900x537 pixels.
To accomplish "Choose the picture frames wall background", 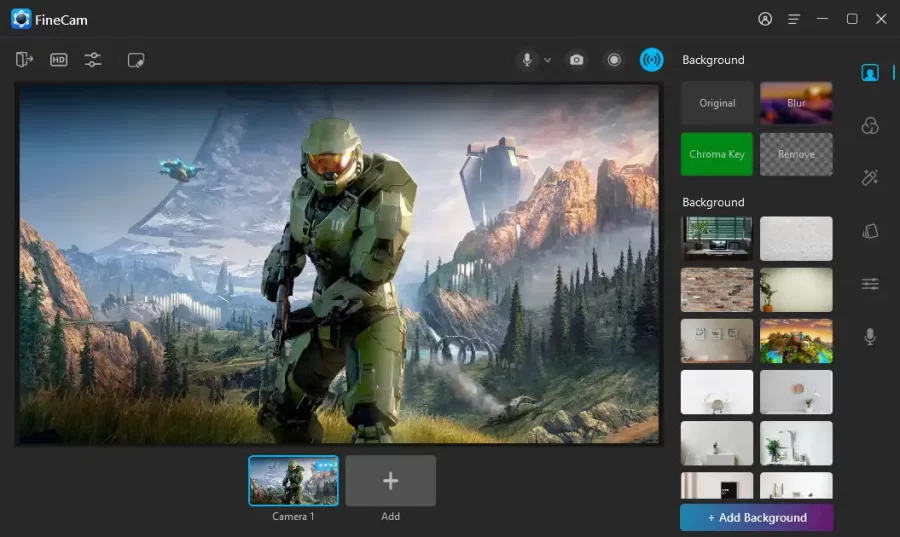I will (717, 341).
